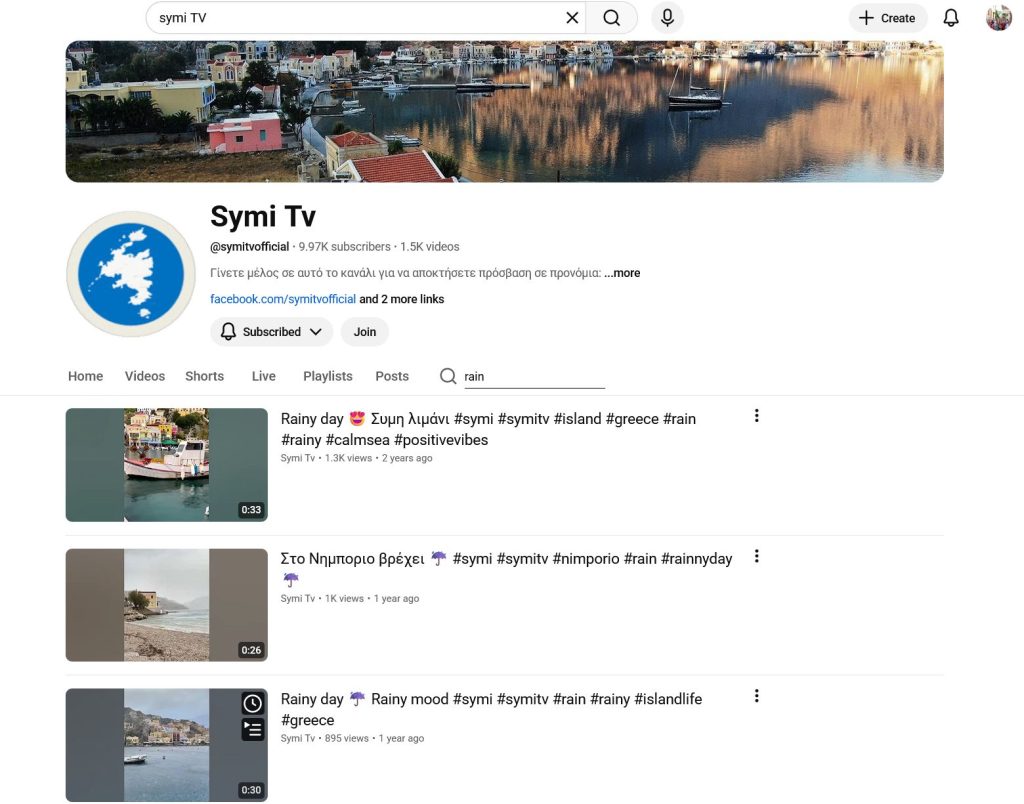Image resolution: width=1024 pixels, height=804 pixels.
Task: Start voice search with microphone
Action: point(667,18)
